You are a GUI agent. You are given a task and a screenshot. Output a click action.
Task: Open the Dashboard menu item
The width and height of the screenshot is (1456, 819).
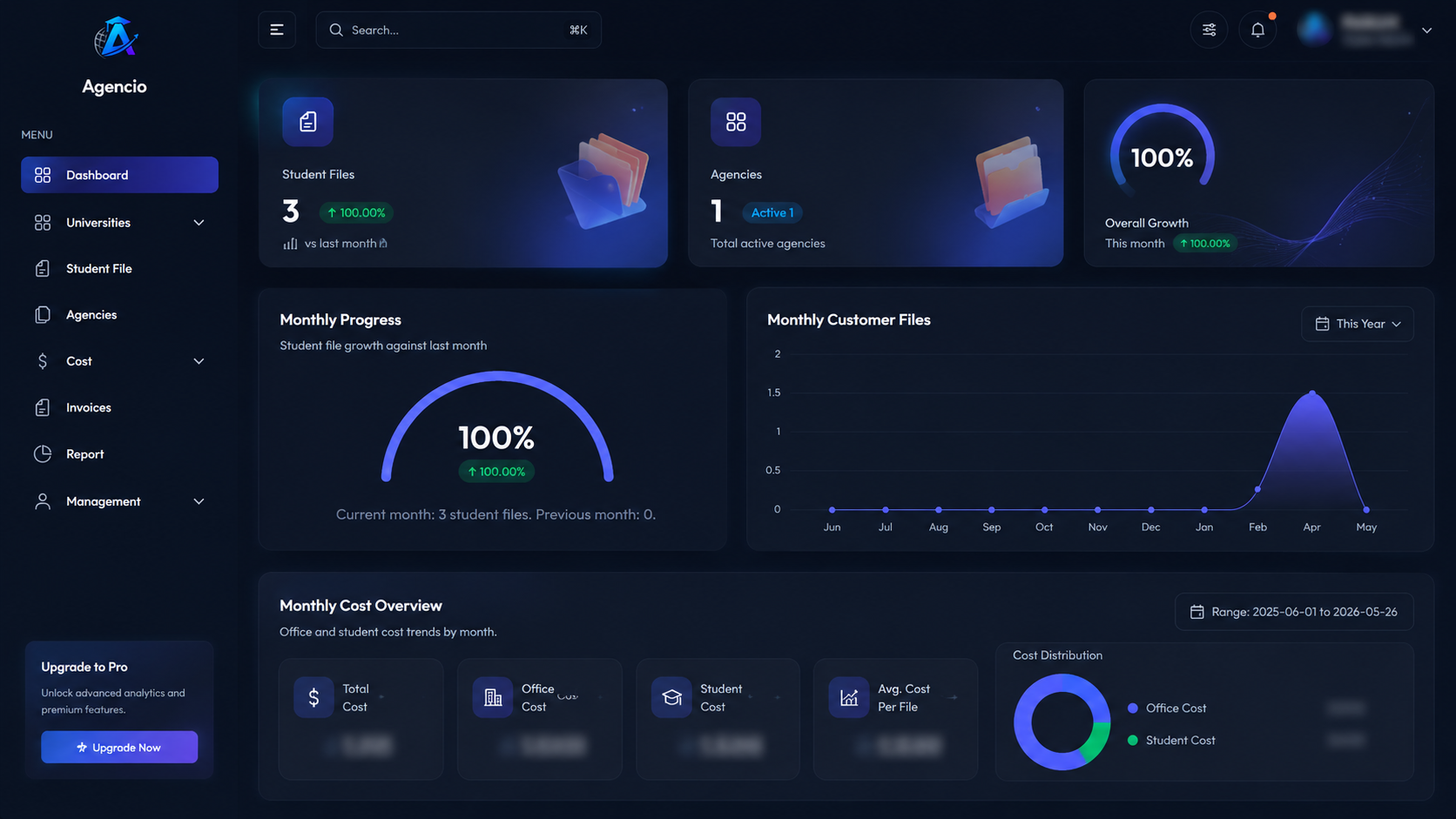click(119, 175)
